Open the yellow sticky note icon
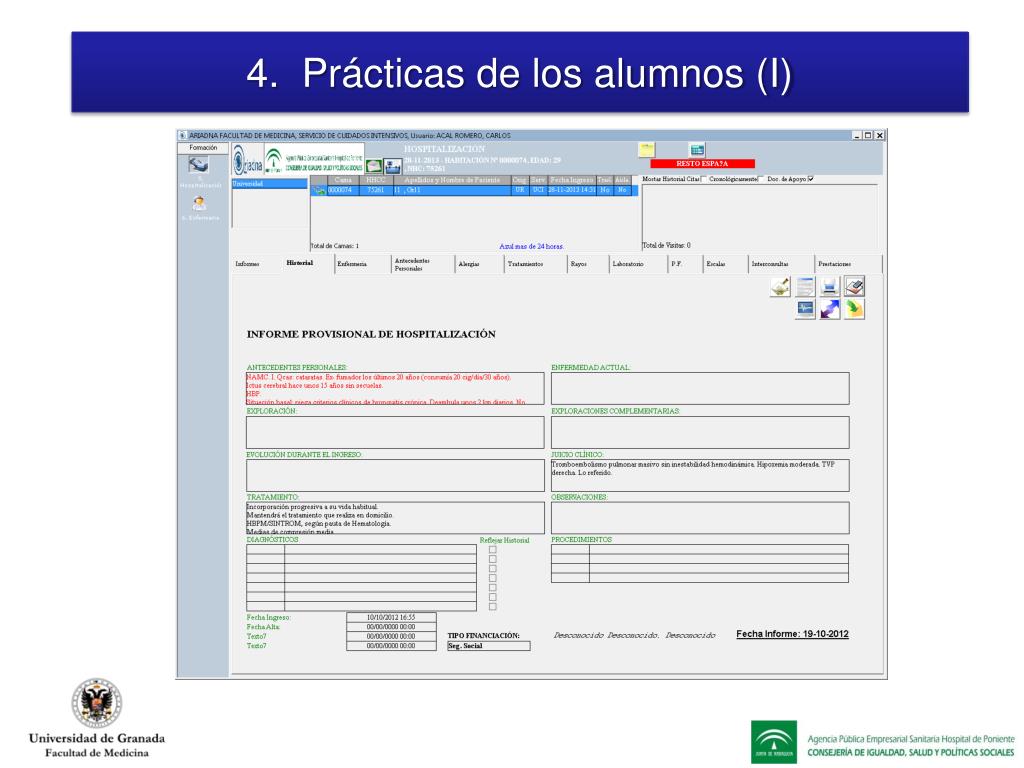The width and height of the screenshot is (1024, 768). click(x=647, y=150)
